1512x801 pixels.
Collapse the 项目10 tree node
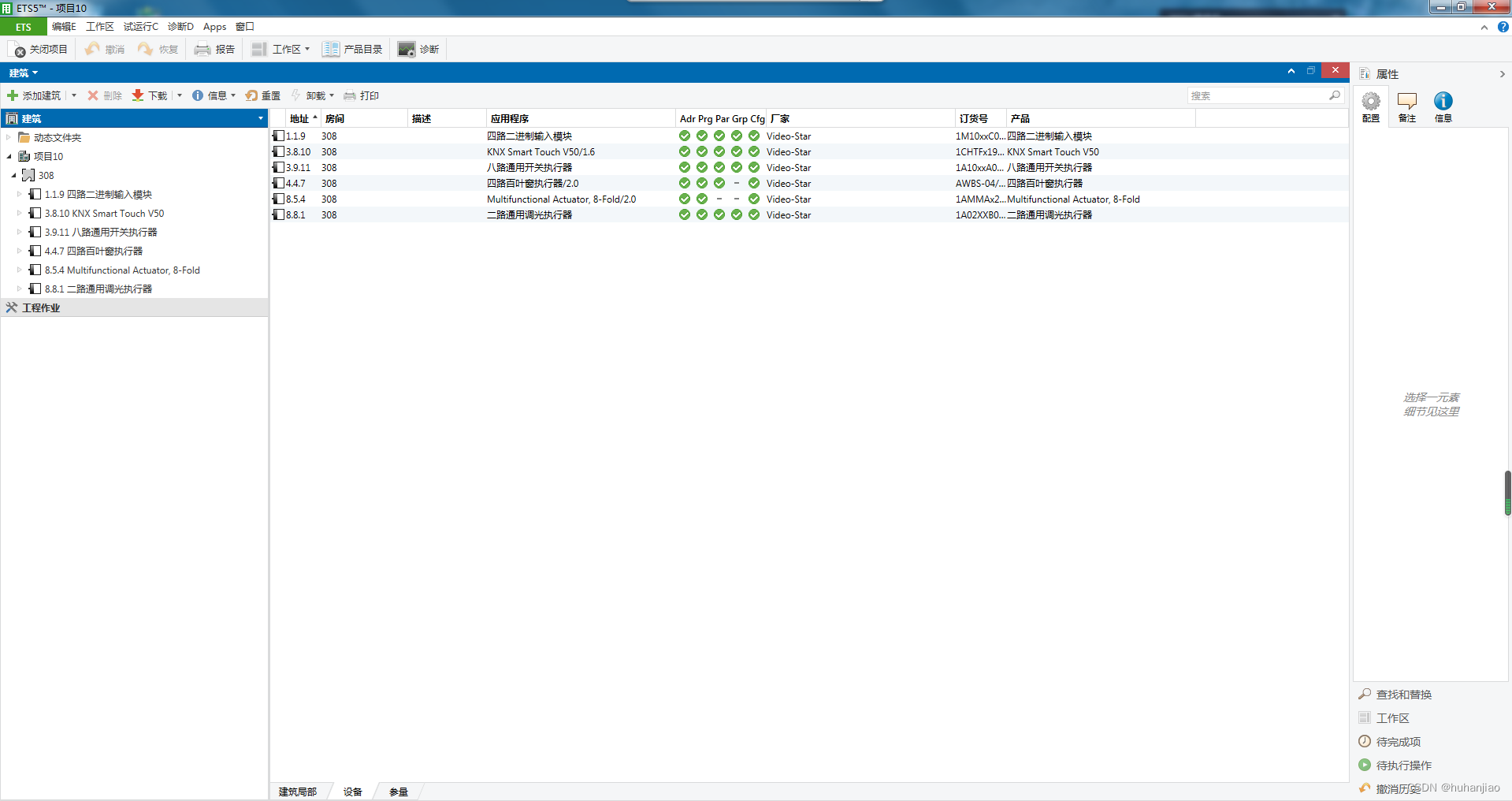click(9, 156)
